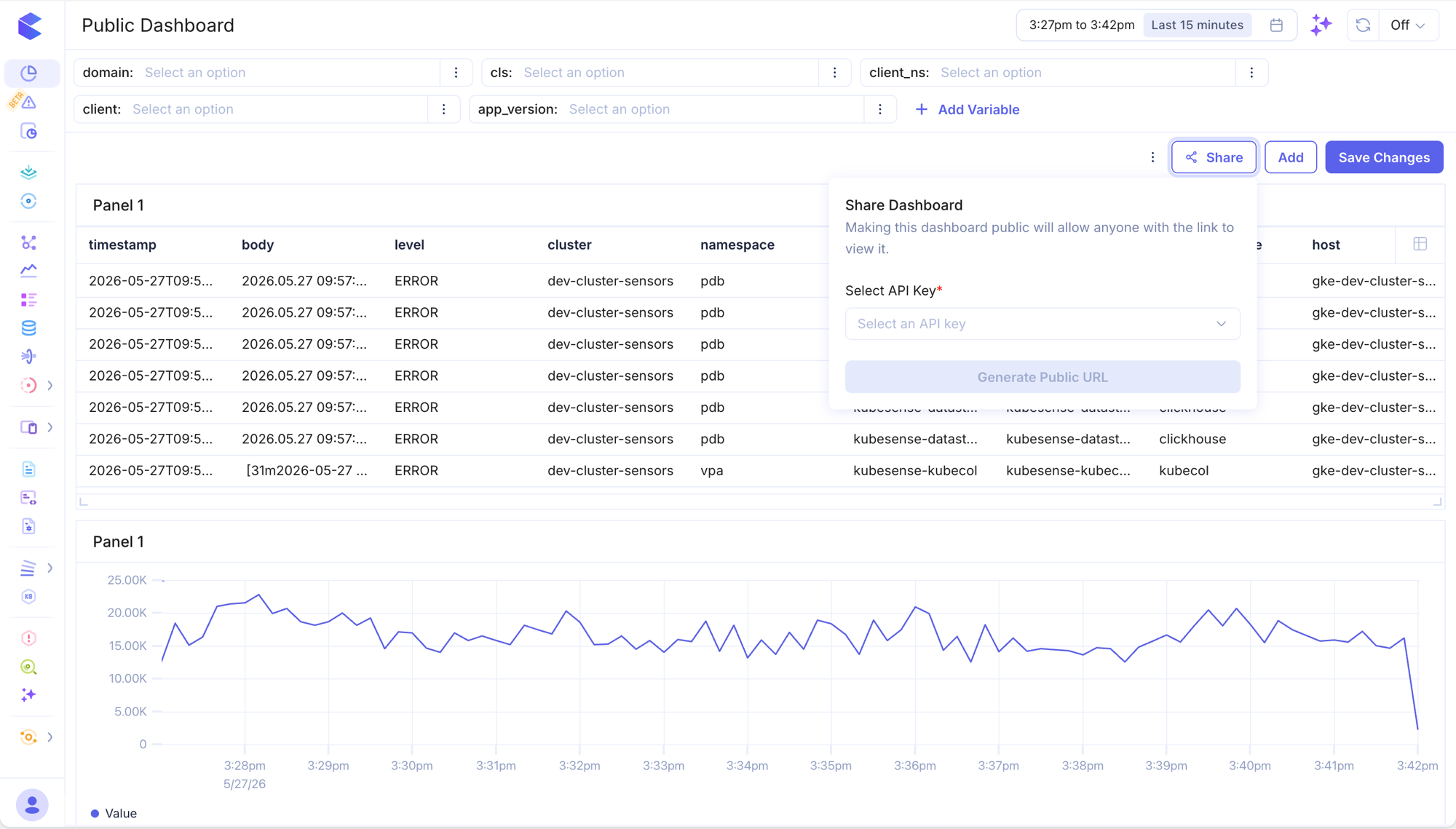Click Add Variable
The image size is (1456, 829).
tap(968, 109)
